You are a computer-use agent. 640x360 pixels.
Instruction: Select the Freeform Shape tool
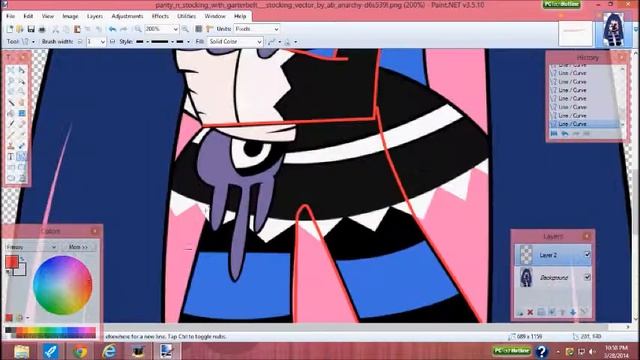click(22, 178)
